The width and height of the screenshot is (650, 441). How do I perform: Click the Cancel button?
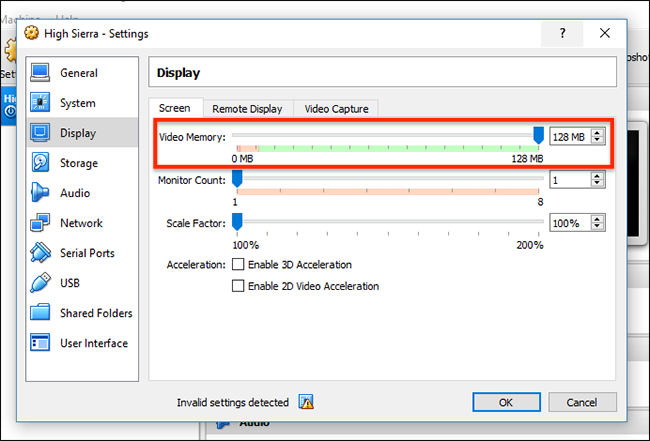(582, 402)
